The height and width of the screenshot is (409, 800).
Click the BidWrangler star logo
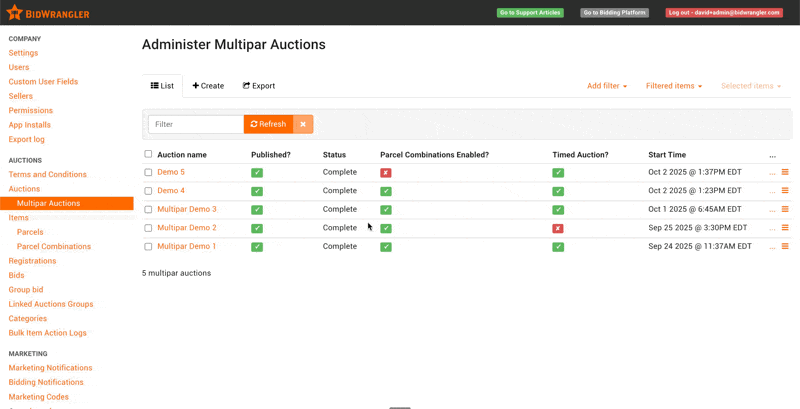(15, 13)
